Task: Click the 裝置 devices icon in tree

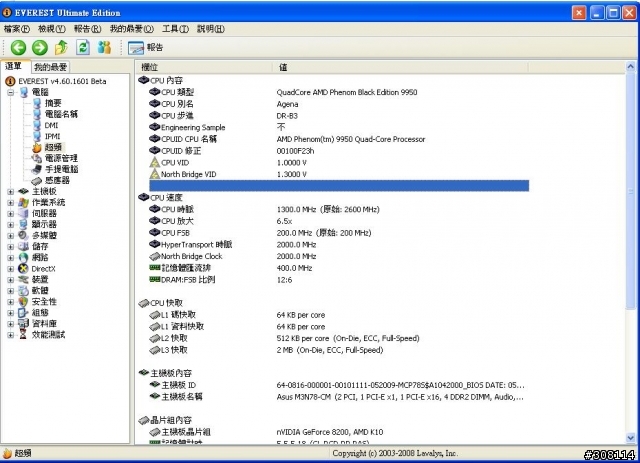Action: pyautogui.click(x=24, y=280)
